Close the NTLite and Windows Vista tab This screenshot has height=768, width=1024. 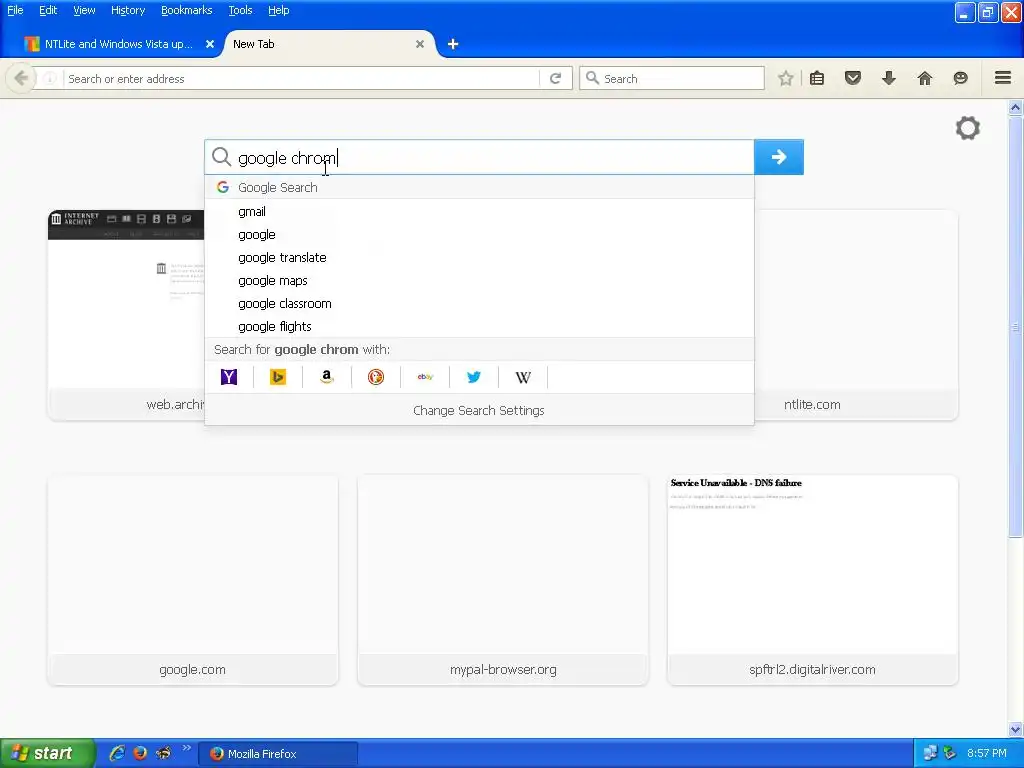(210, 44)
